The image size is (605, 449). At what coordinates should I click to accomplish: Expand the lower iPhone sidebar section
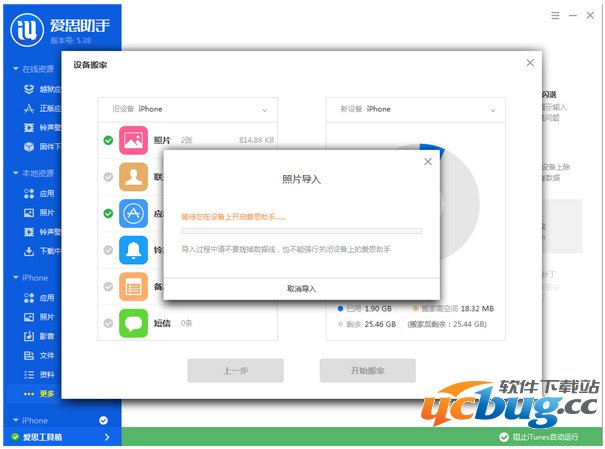16,420
